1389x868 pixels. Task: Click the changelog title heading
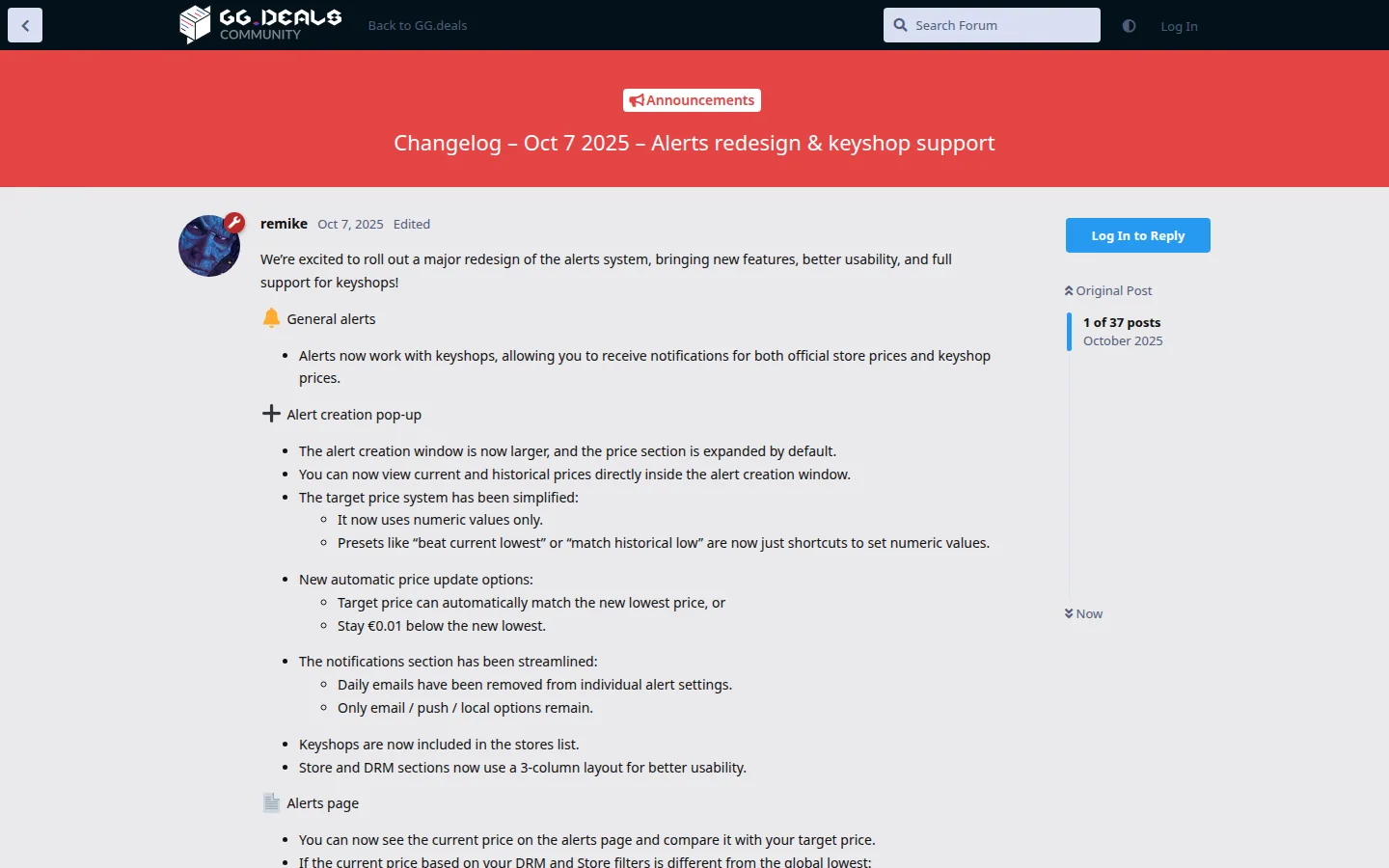point(694,143)
